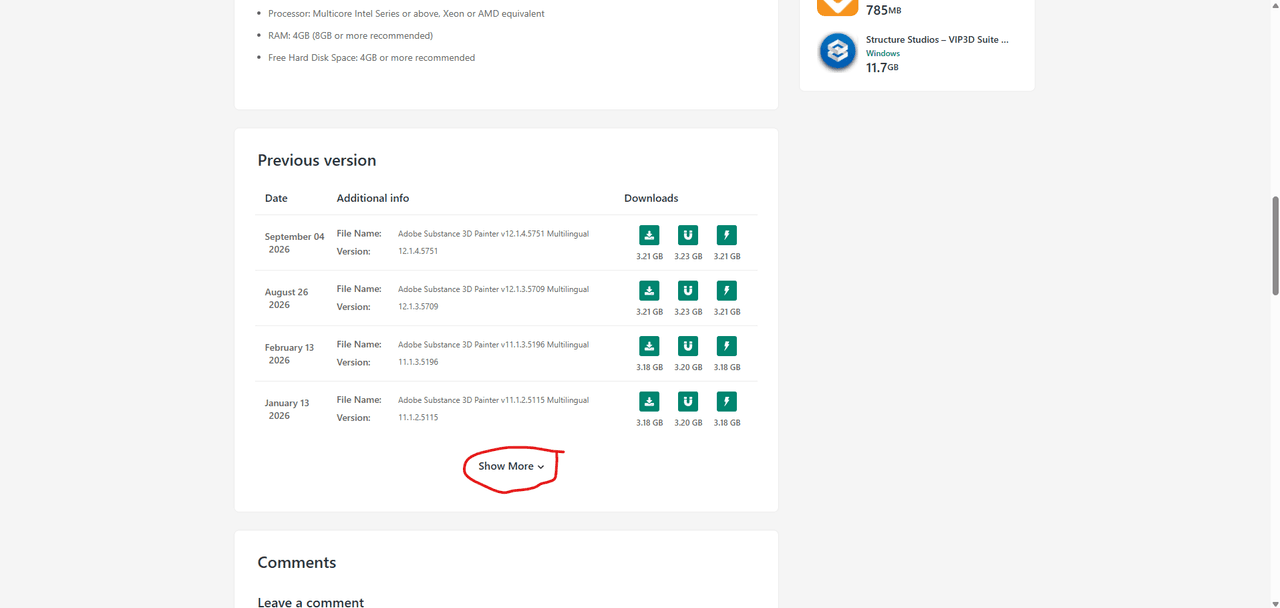Screen dimensions: 1280x608
Task: Click file name Adobe Substance 3D Painter v11.1.3.5196 Multilingual
Action: [493, 345]
